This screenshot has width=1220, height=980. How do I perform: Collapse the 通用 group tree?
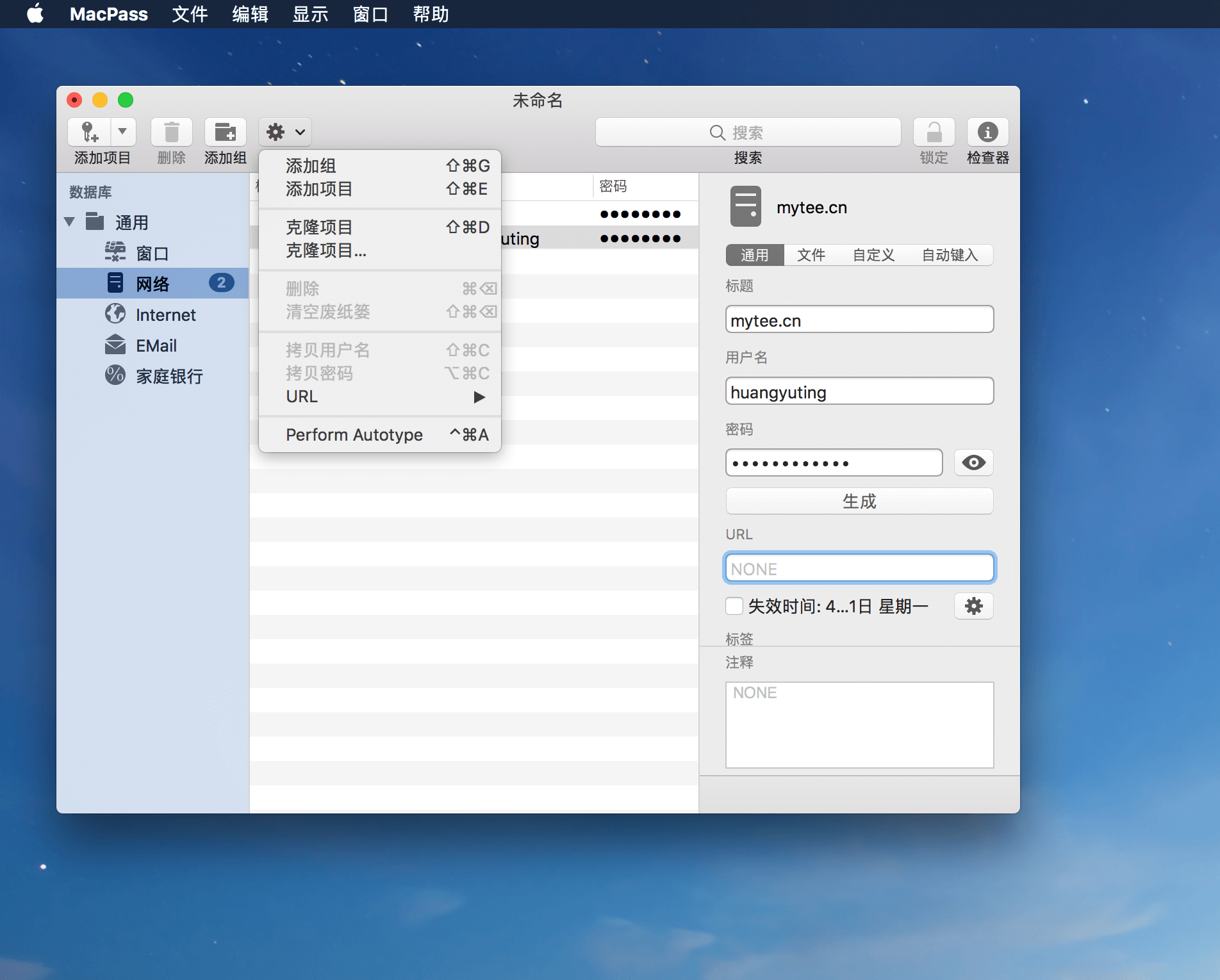click(70, 222)
